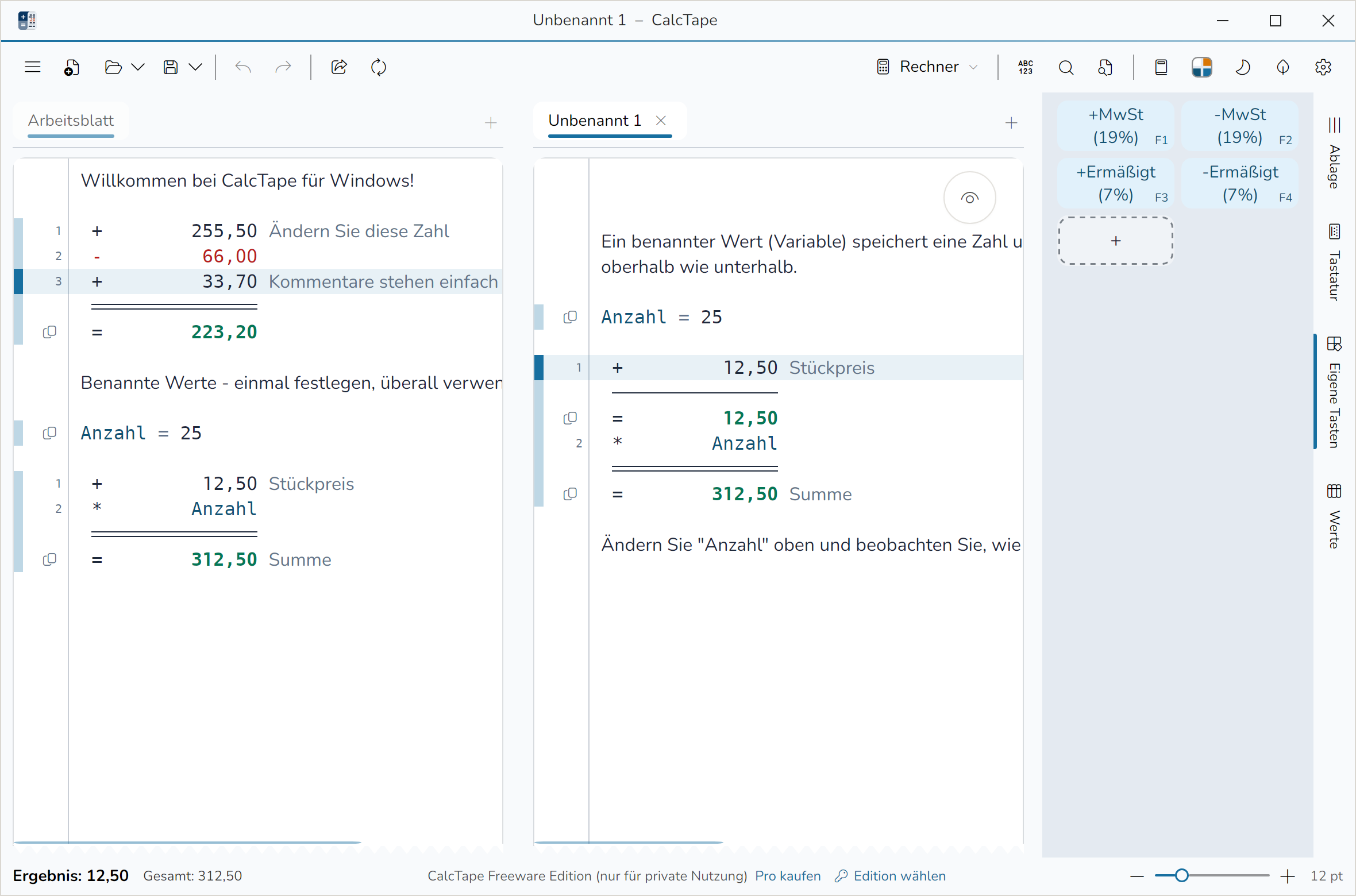Toggle the ABC 123 text mode icon
This screenshot has width=1356, height=896.
coord(1026,67)
